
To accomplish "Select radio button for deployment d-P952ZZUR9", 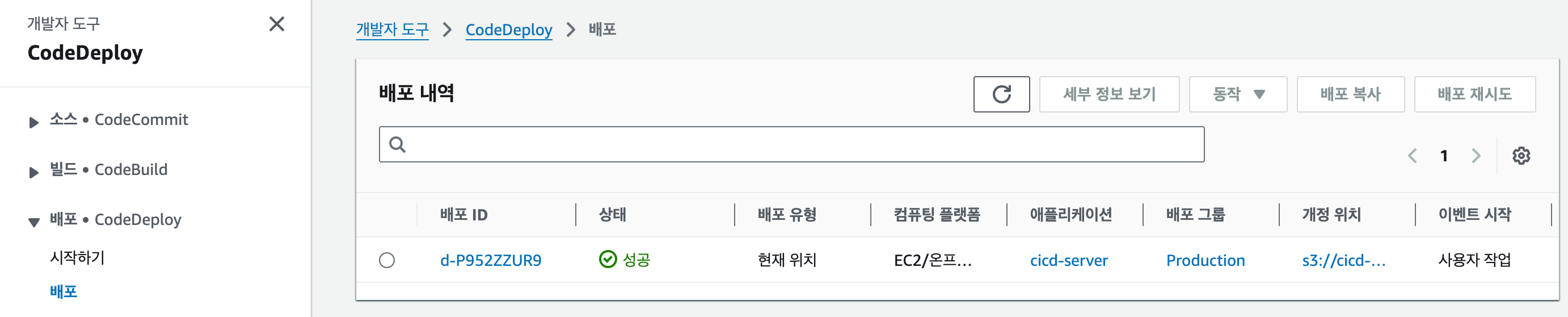I will [x=386, y=260].
